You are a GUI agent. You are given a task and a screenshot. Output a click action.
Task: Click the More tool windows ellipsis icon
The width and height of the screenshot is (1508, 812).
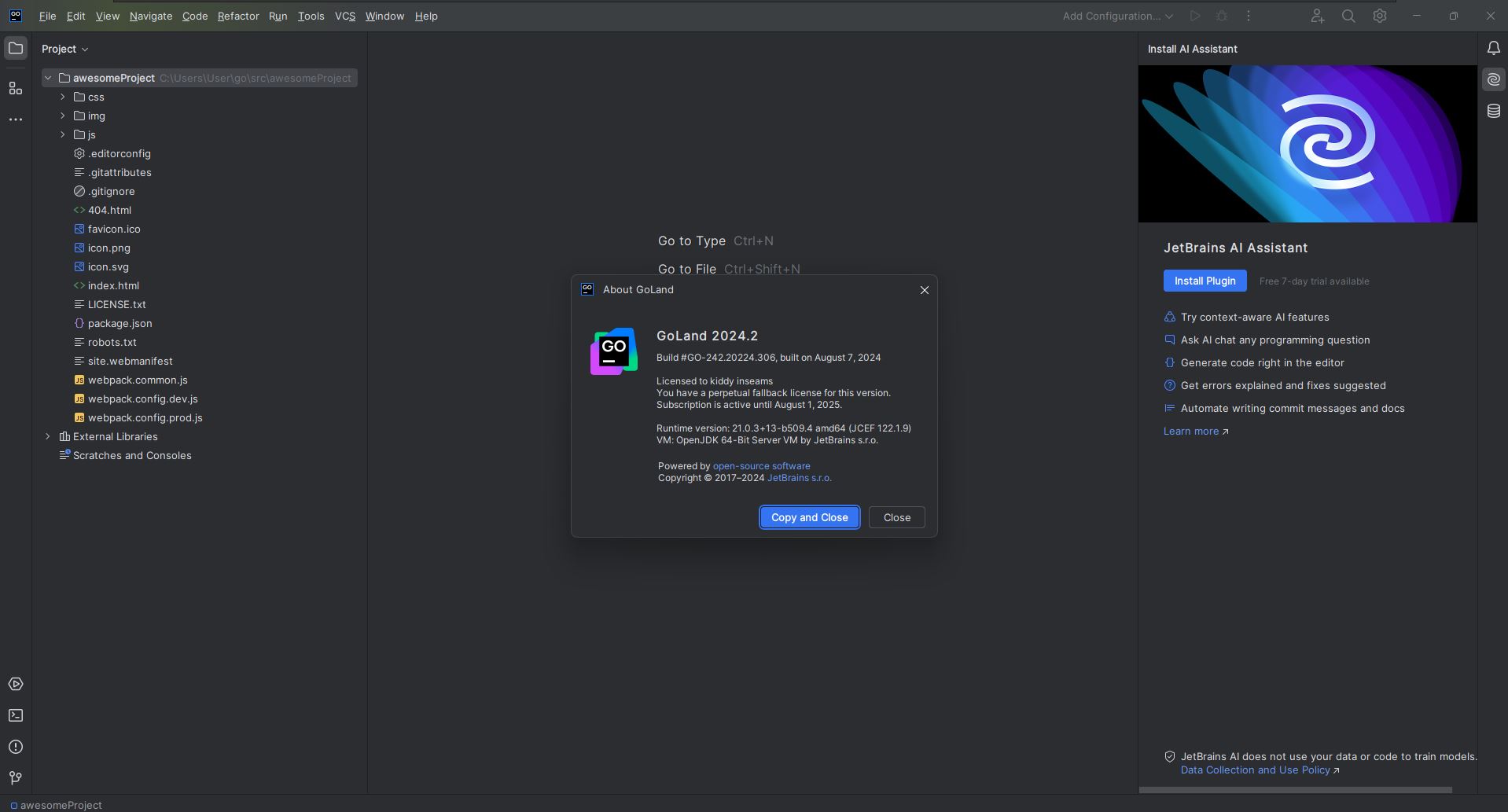click(x=16, y=119)
